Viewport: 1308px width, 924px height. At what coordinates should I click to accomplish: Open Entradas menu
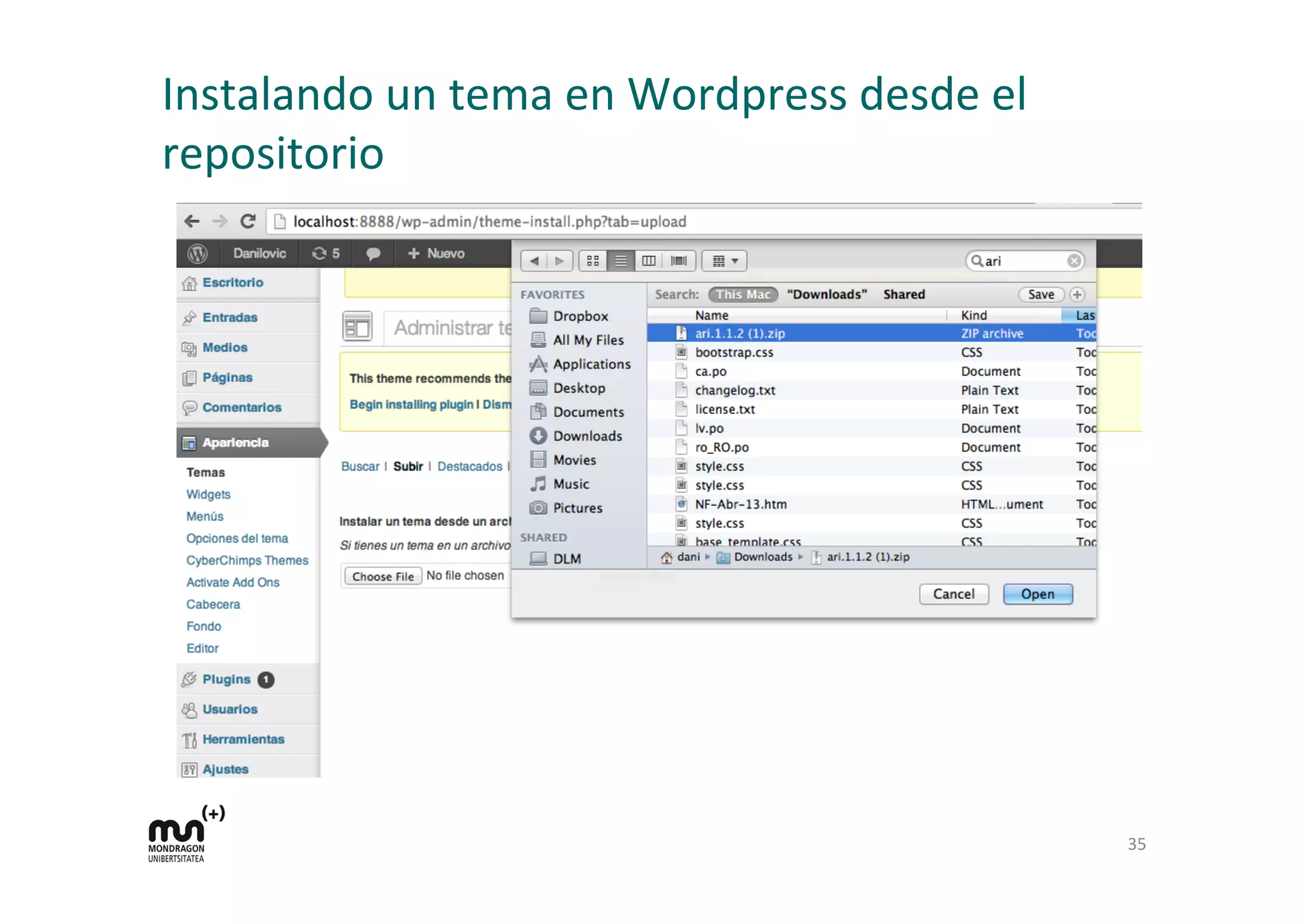(x=248, y=317)
